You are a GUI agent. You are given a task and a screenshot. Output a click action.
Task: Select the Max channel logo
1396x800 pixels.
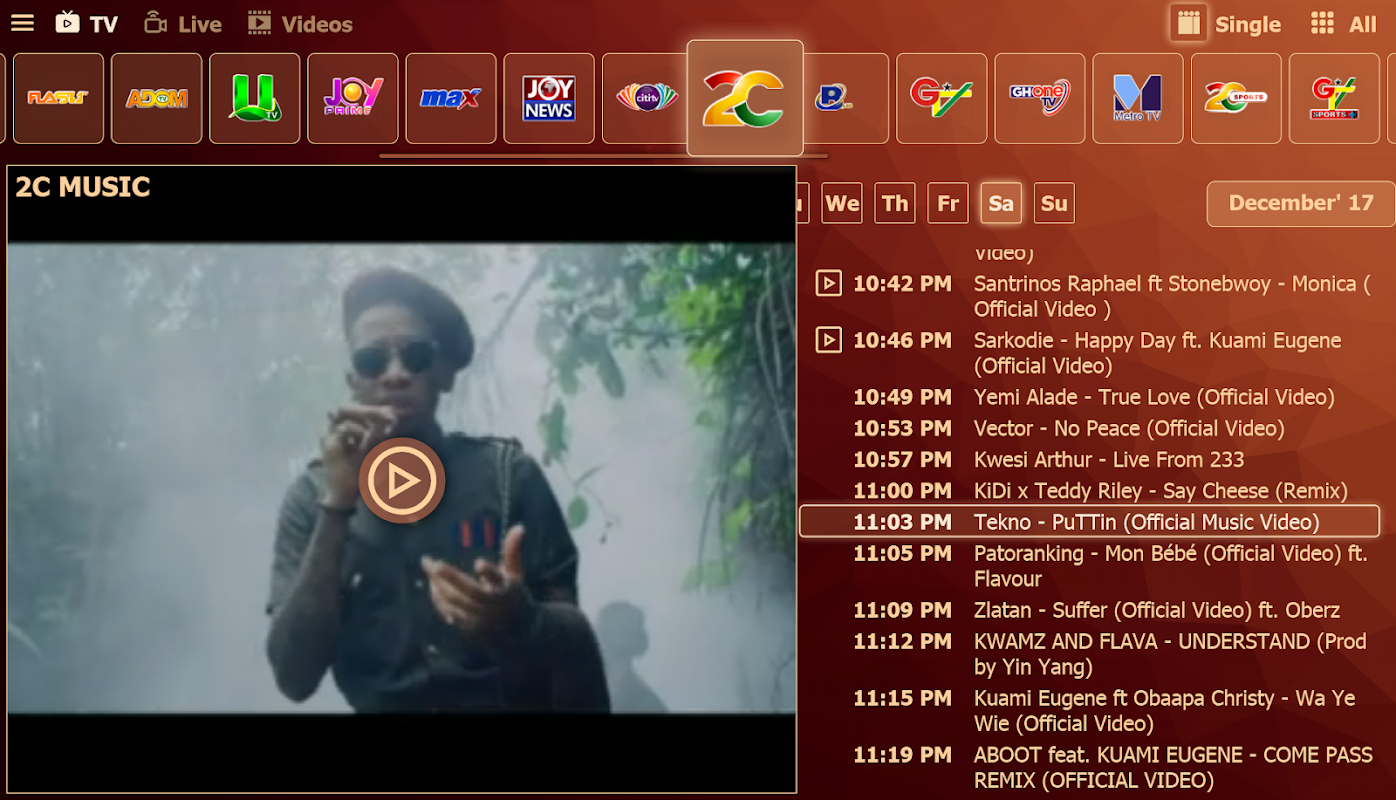click(450, 98)
